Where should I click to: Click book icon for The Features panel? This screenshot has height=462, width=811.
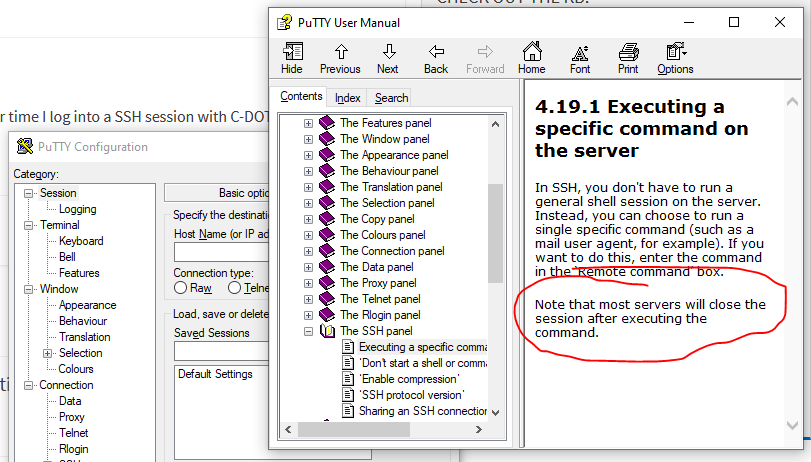pos(327,123)
